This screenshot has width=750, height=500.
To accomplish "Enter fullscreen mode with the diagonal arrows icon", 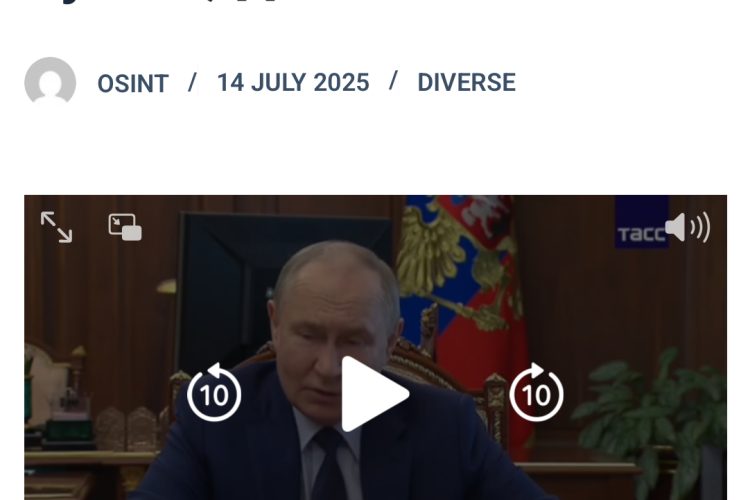I will [56, 227].
